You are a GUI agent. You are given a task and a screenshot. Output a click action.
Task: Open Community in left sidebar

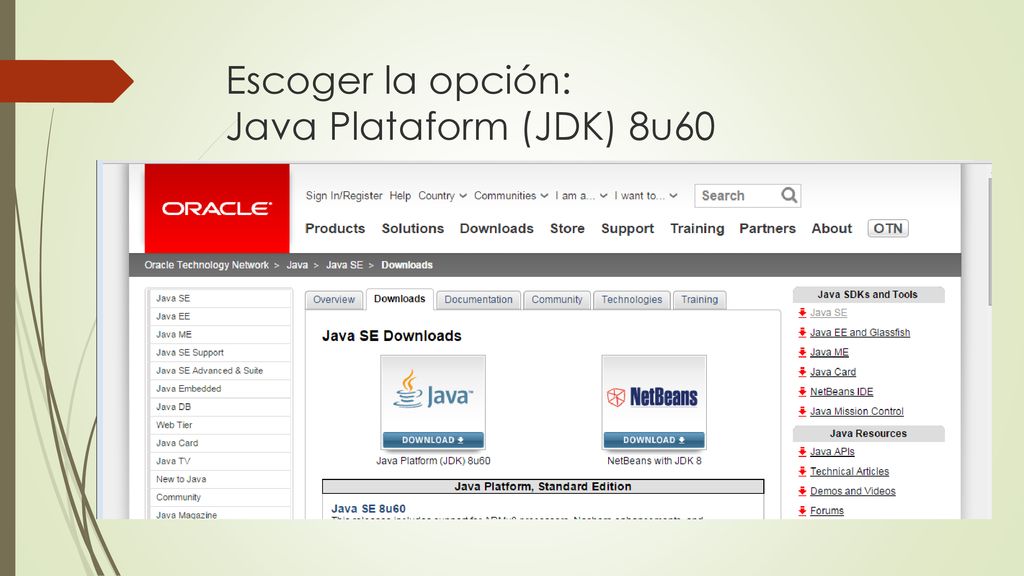coord(220,497)
